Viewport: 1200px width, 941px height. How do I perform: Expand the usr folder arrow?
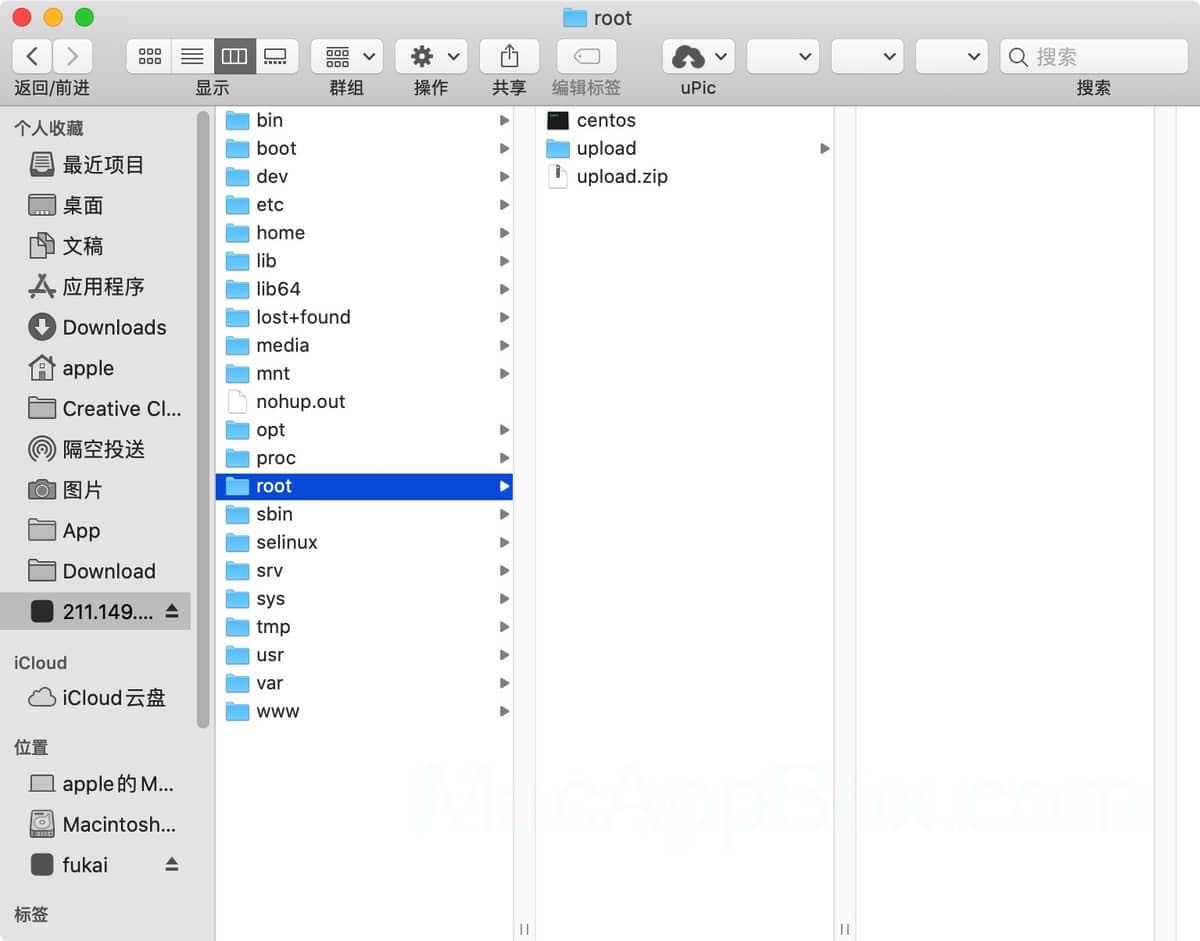504,655
